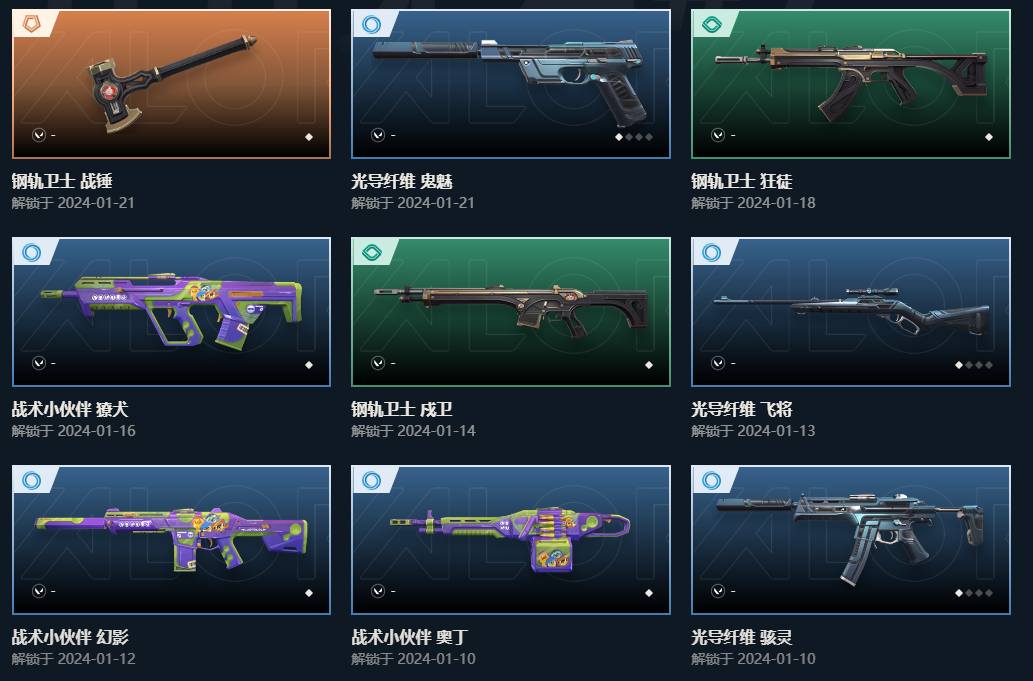This screenshot has height=681, width=1033.
Task: Click the 钢轨卫士 戍卫 skin name
Action: point(402,409)
